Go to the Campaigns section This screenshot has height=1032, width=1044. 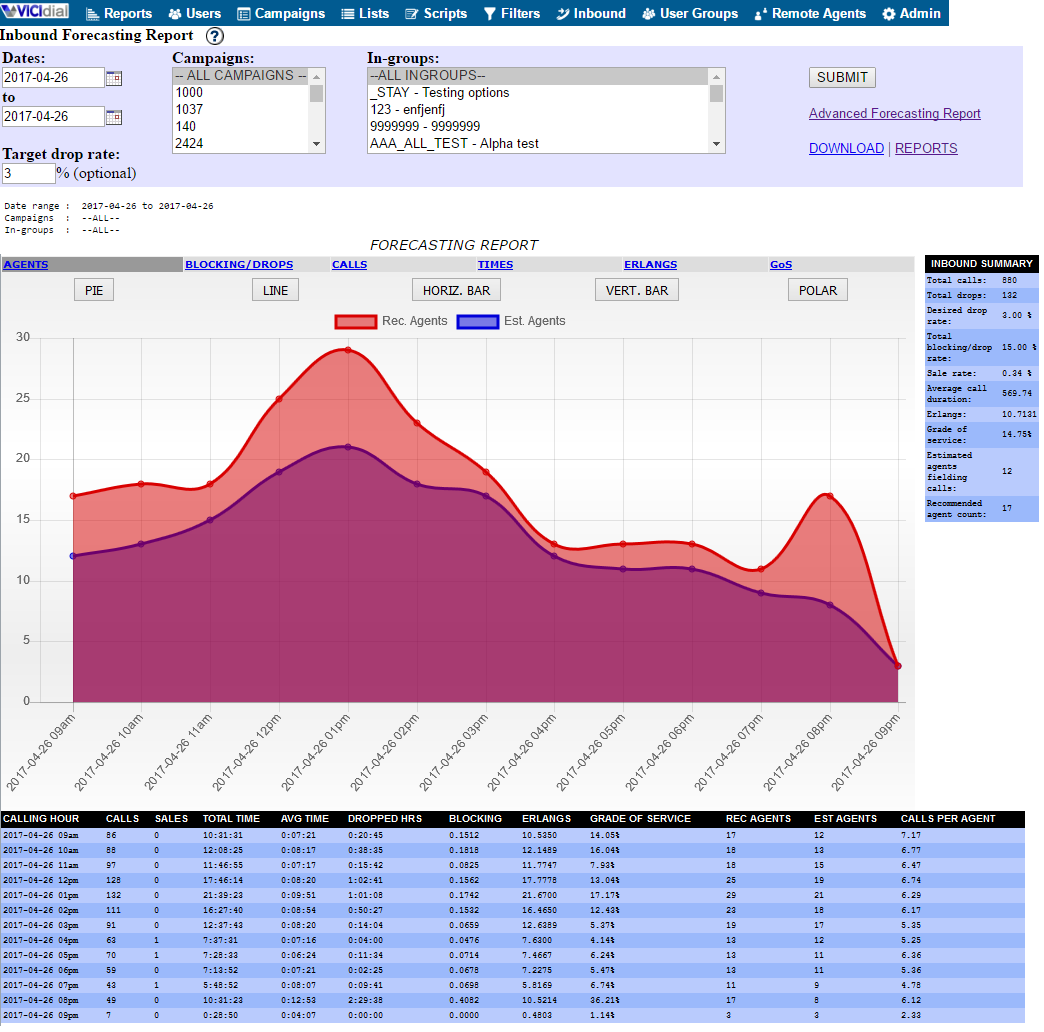pos(280,13)
